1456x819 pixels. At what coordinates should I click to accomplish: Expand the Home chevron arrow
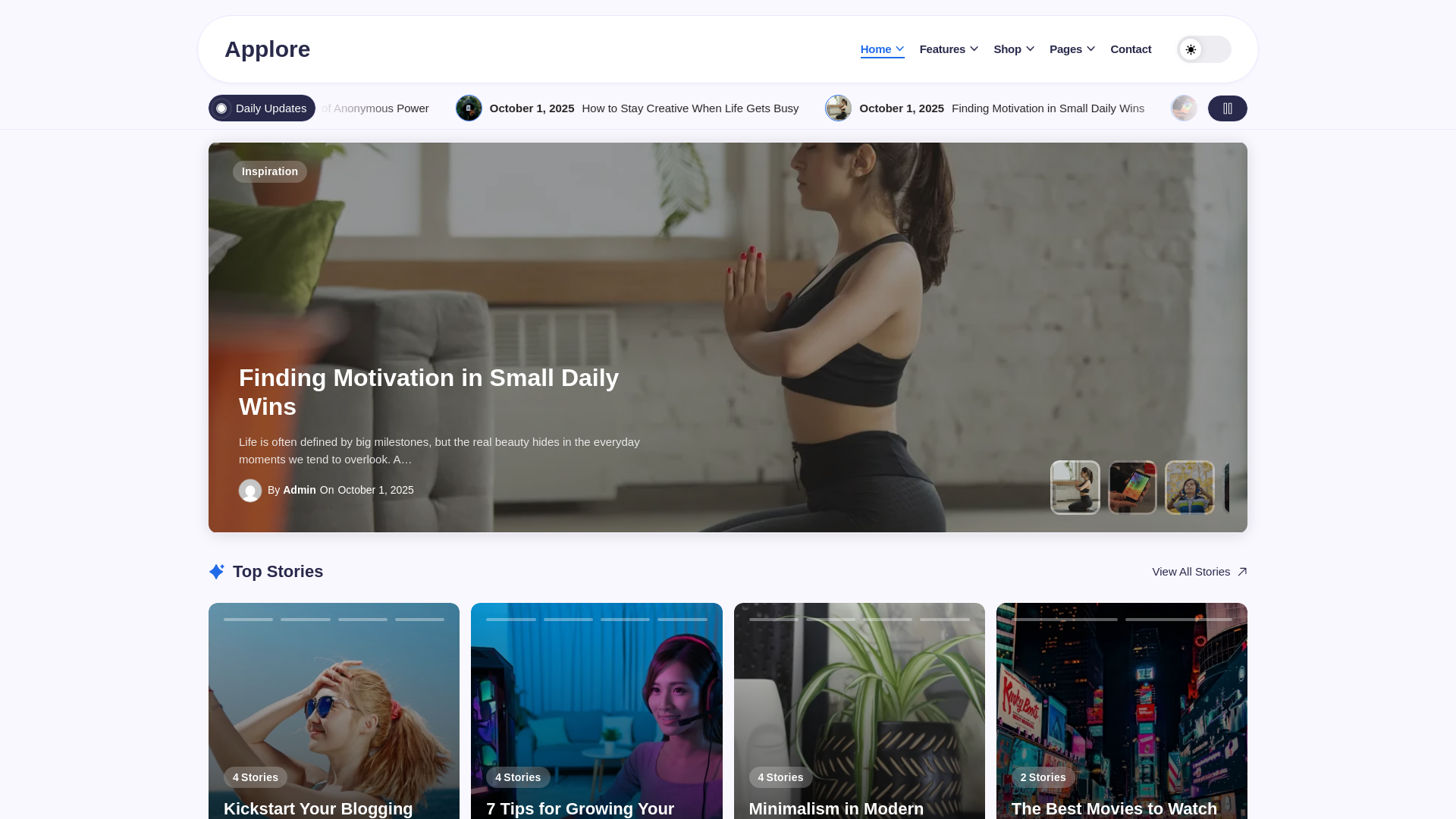coord(899,49)
